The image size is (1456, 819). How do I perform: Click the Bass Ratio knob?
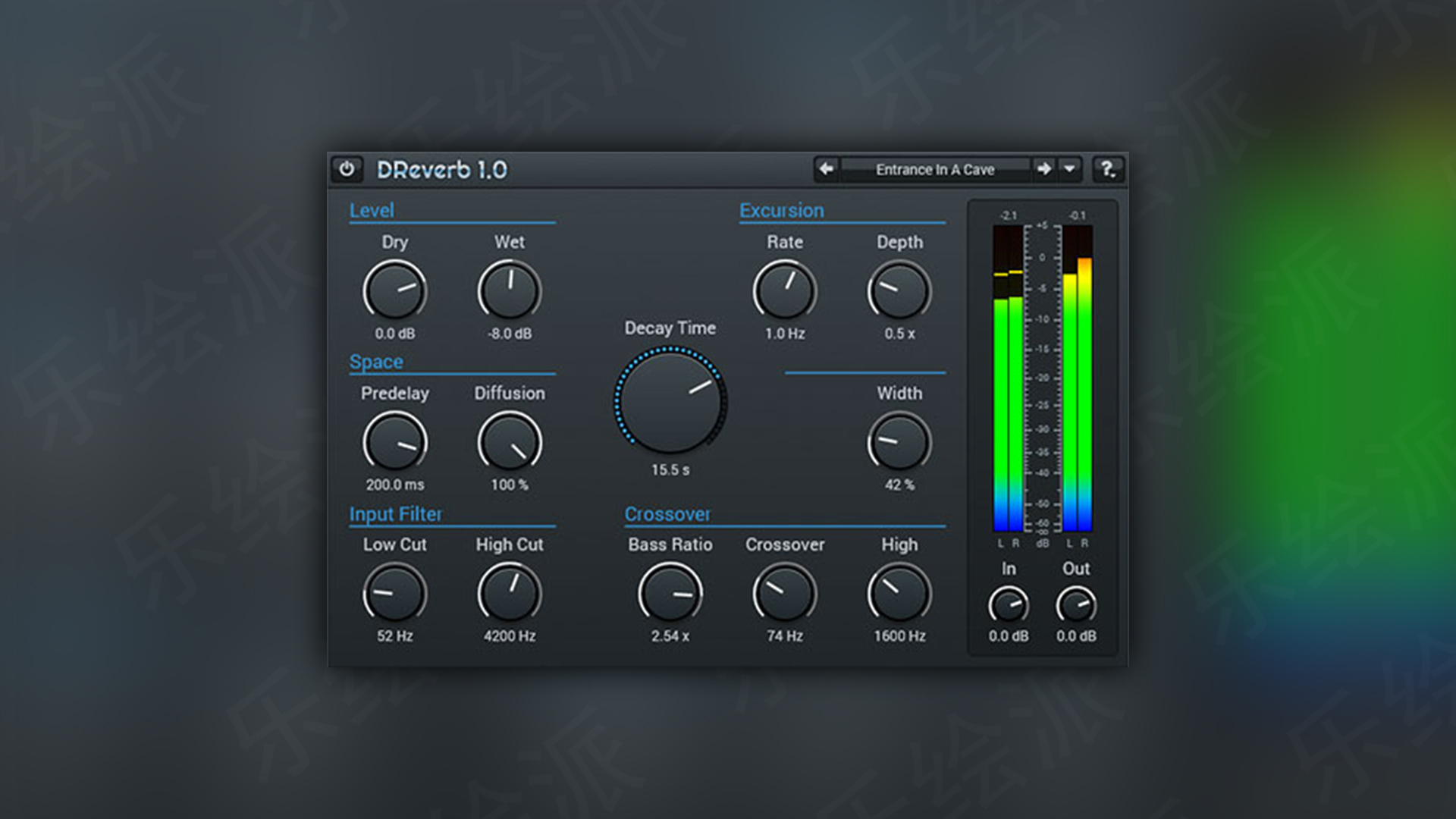(x=670, y=594)
